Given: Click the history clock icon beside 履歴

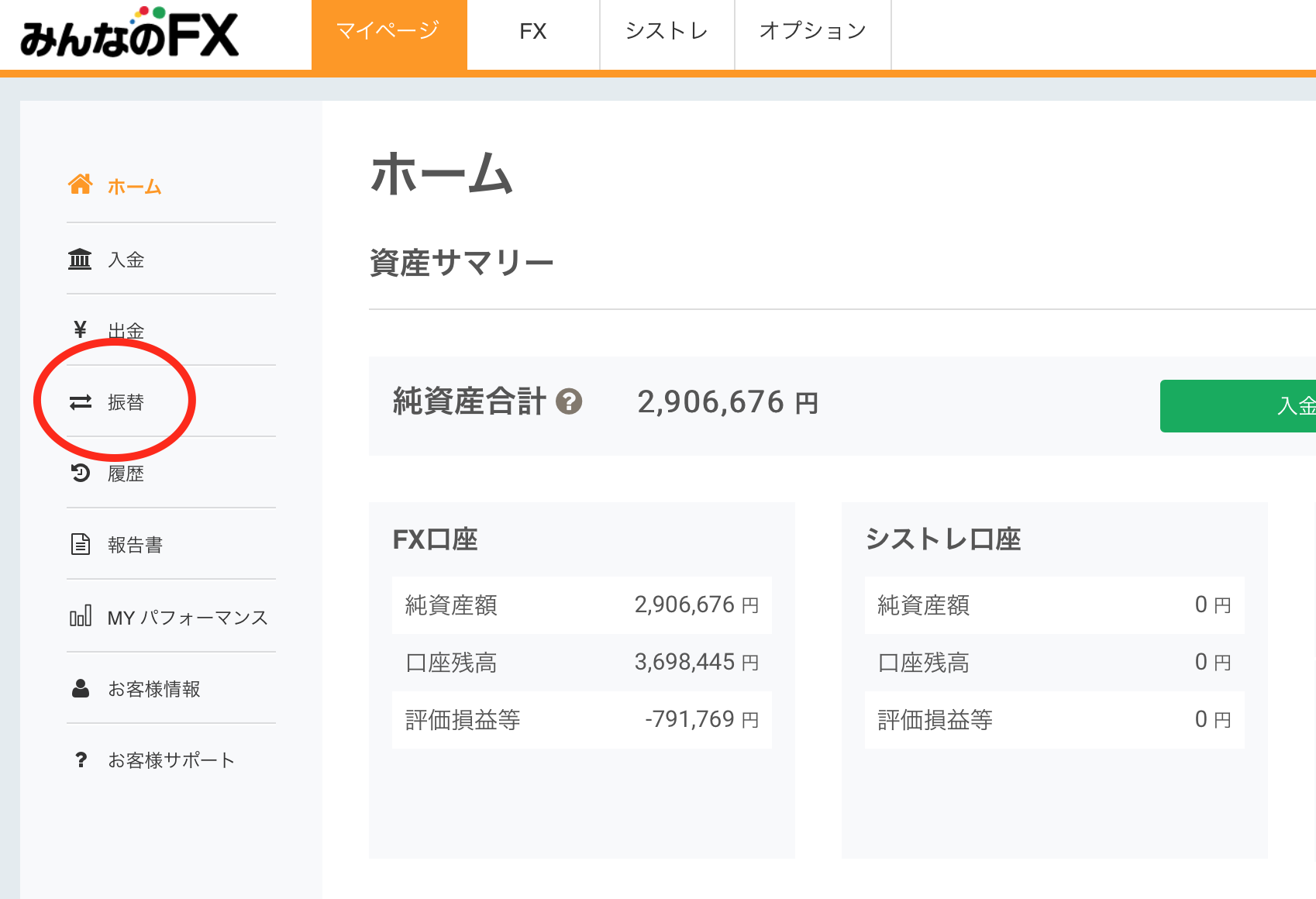Looking at the screenshot, I should [81, 473].
